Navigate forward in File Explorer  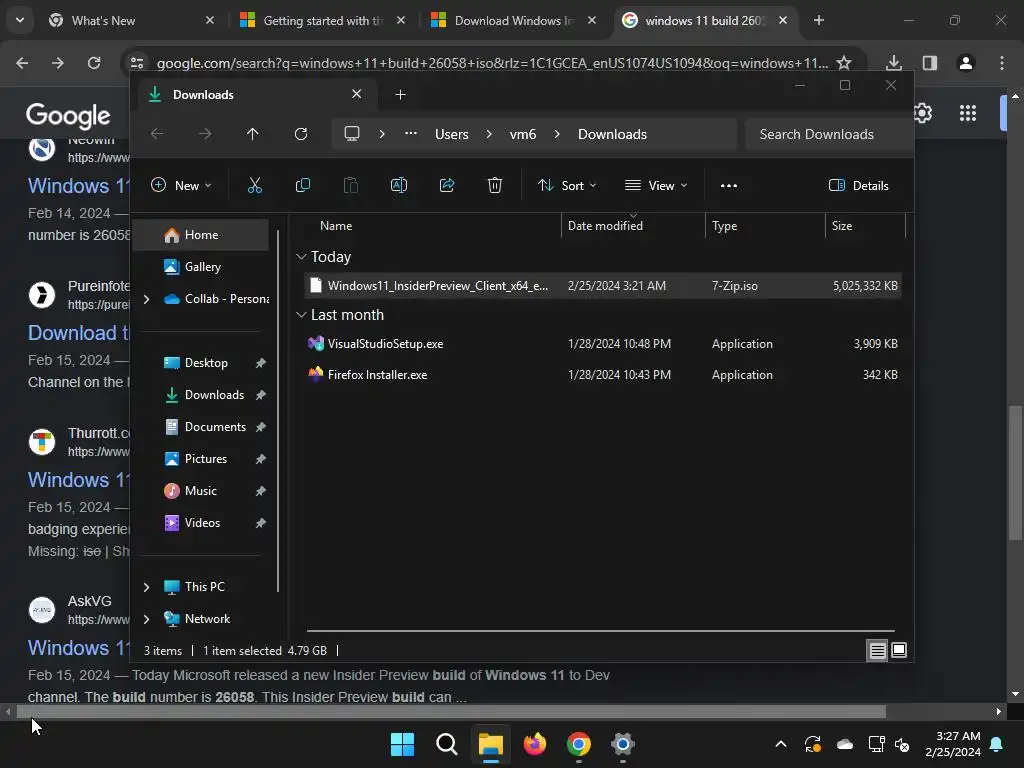coord(204,134)
